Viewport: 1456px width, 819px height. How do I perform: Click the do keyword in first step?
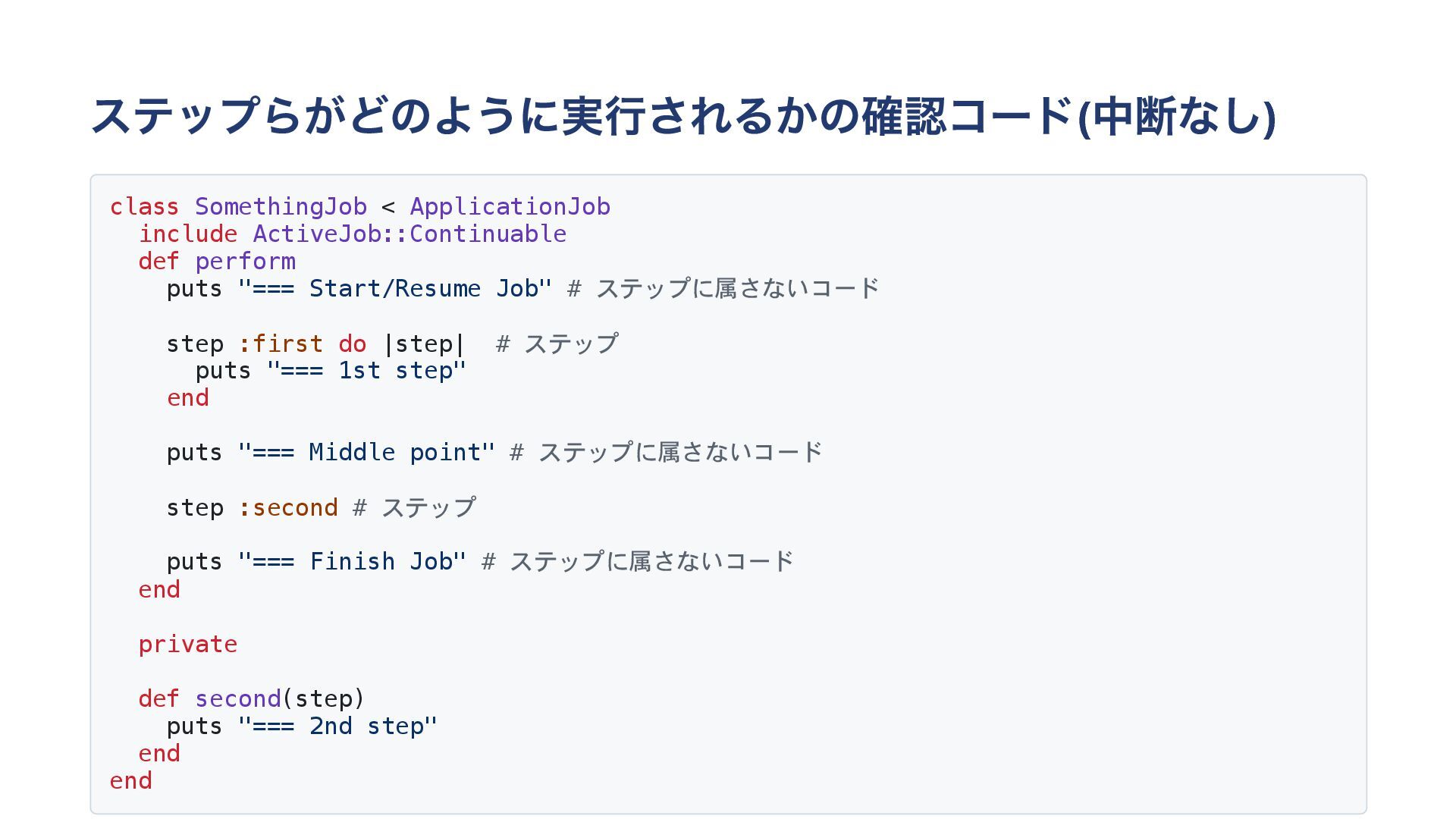click(352, 344)
